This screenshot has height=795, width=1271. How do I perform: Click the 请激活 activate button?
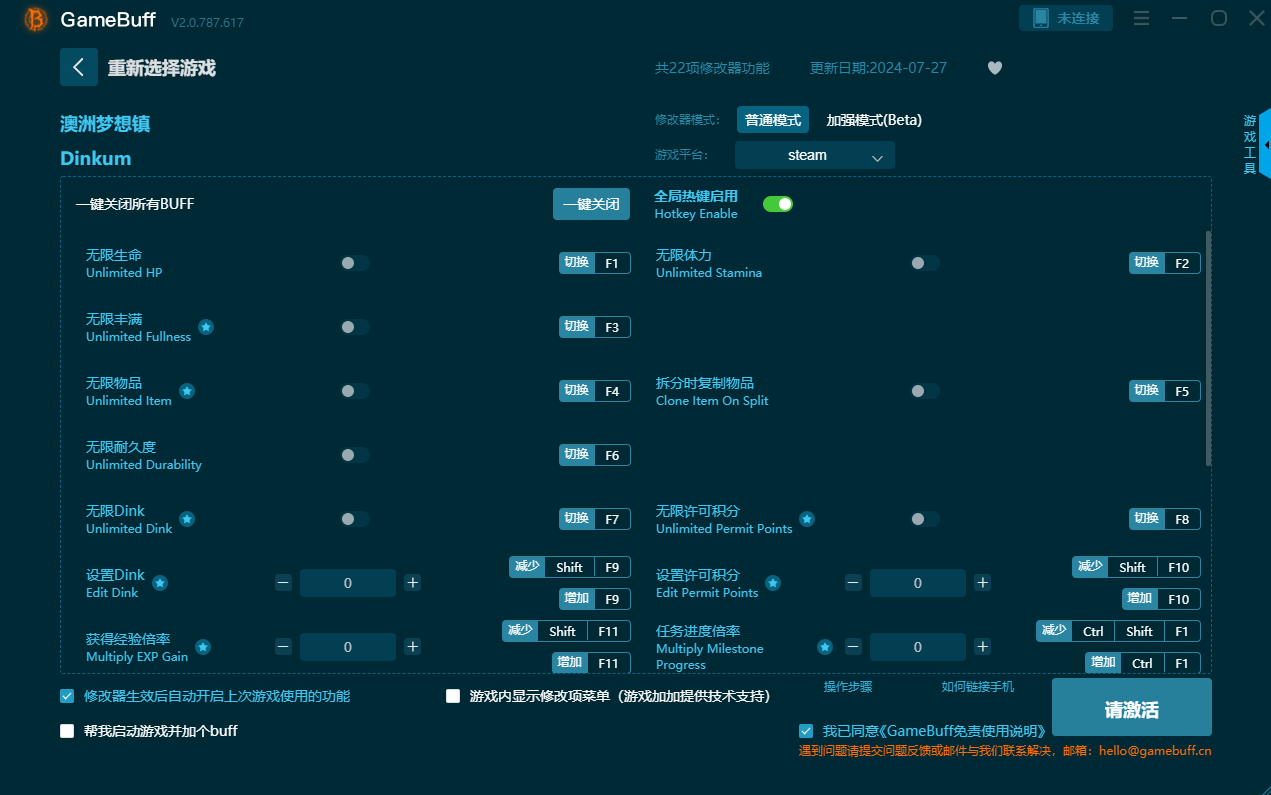pos(1131,708)
